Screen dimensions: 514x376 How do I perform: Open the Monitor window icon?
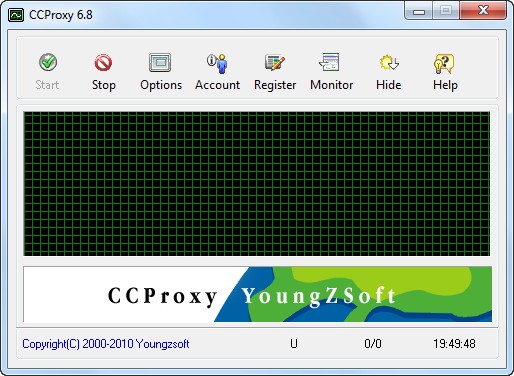point(330,62)
